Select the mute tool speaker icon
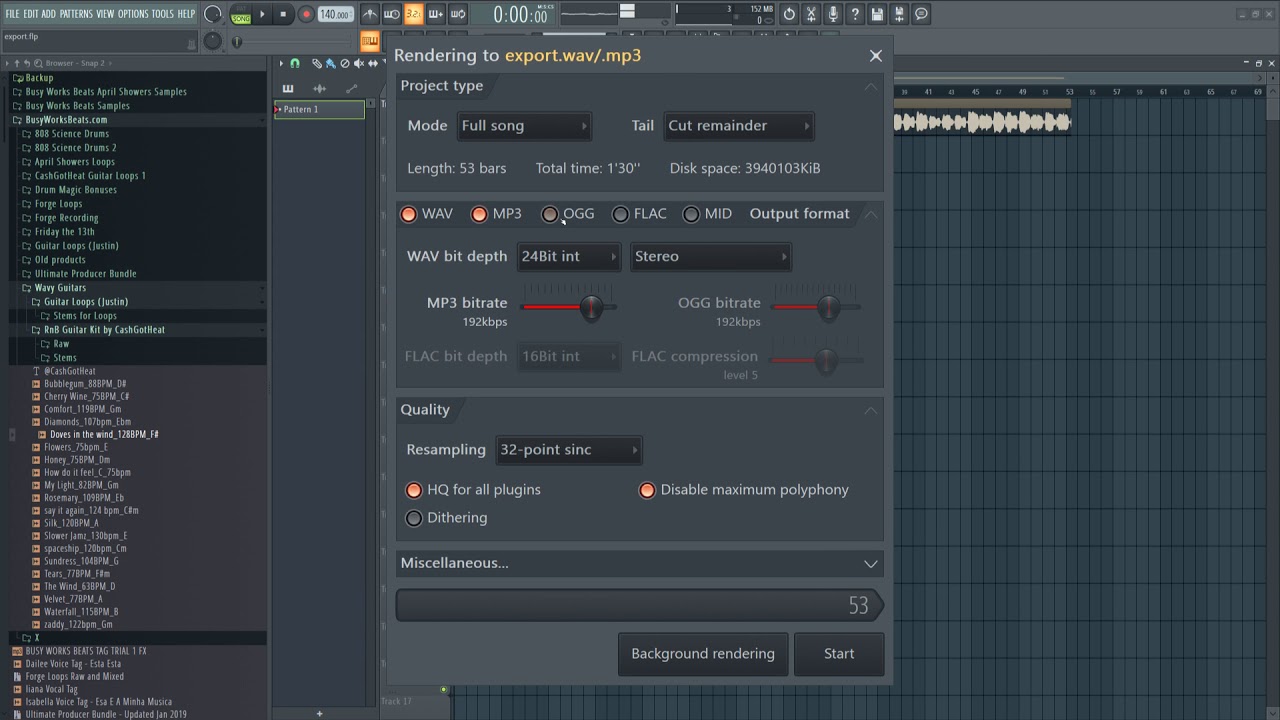Screen dimensions: 1280x720 pos(359,63)
